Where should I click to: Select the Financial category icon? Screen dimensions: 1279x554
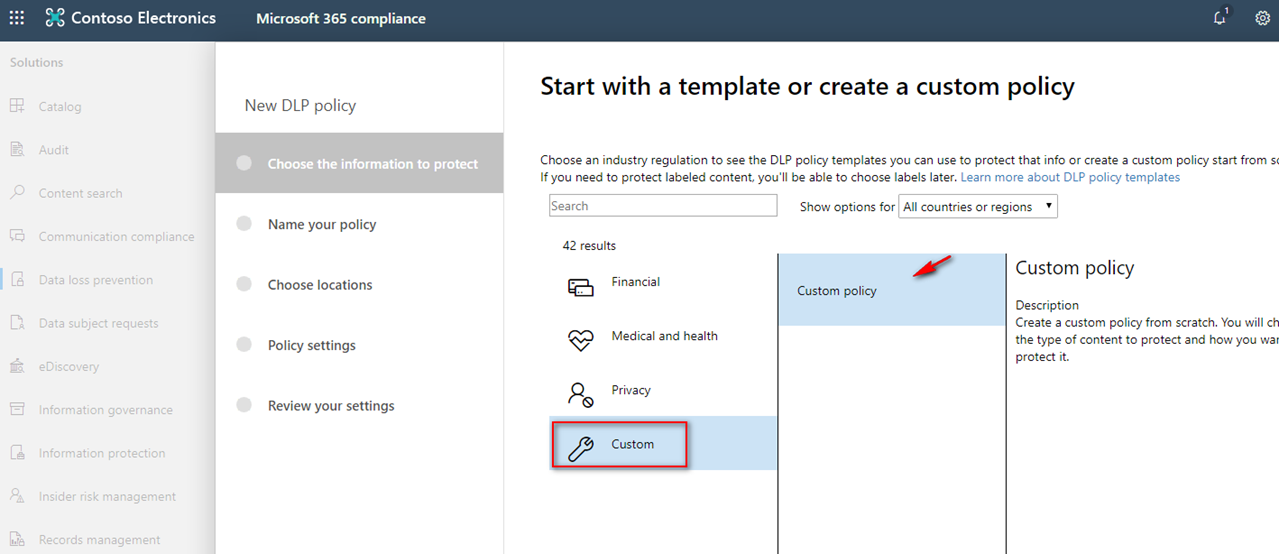pyautogui.click(x=581, y=287)
